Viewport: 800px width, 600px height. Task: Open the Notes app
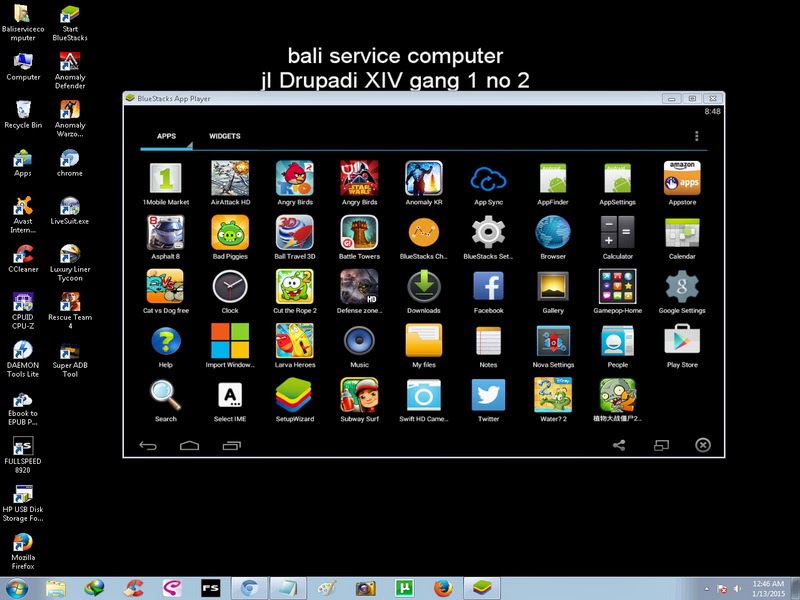[x=488, y=341]
